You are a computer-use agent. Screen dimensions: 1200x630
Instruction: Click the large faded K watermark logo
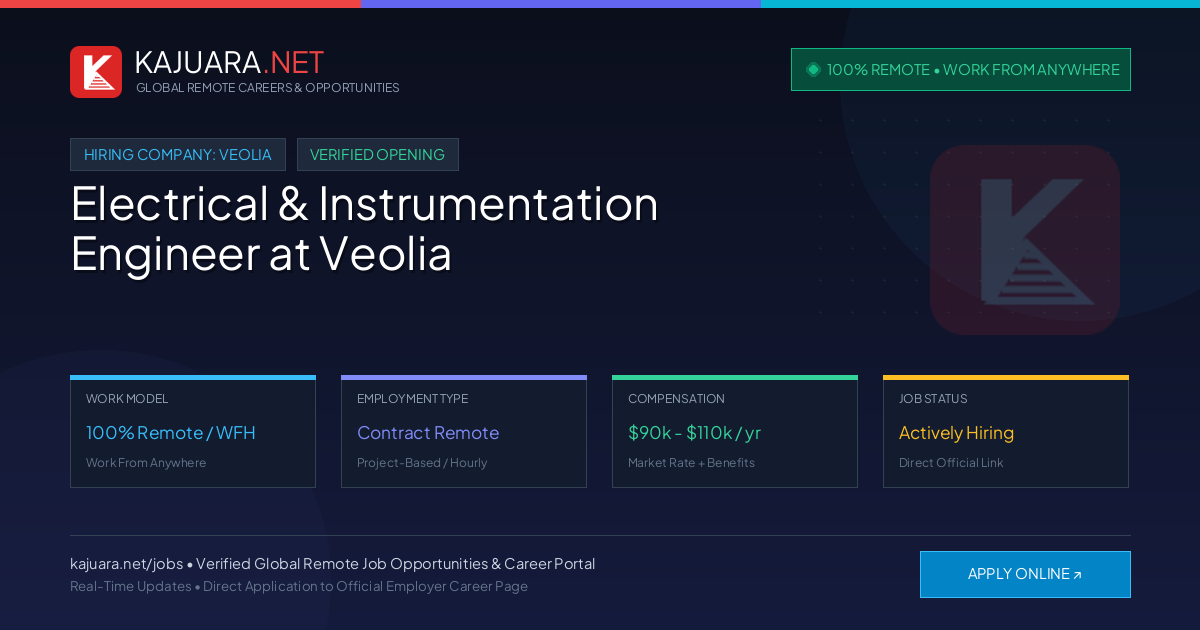tap(1025, 240)
